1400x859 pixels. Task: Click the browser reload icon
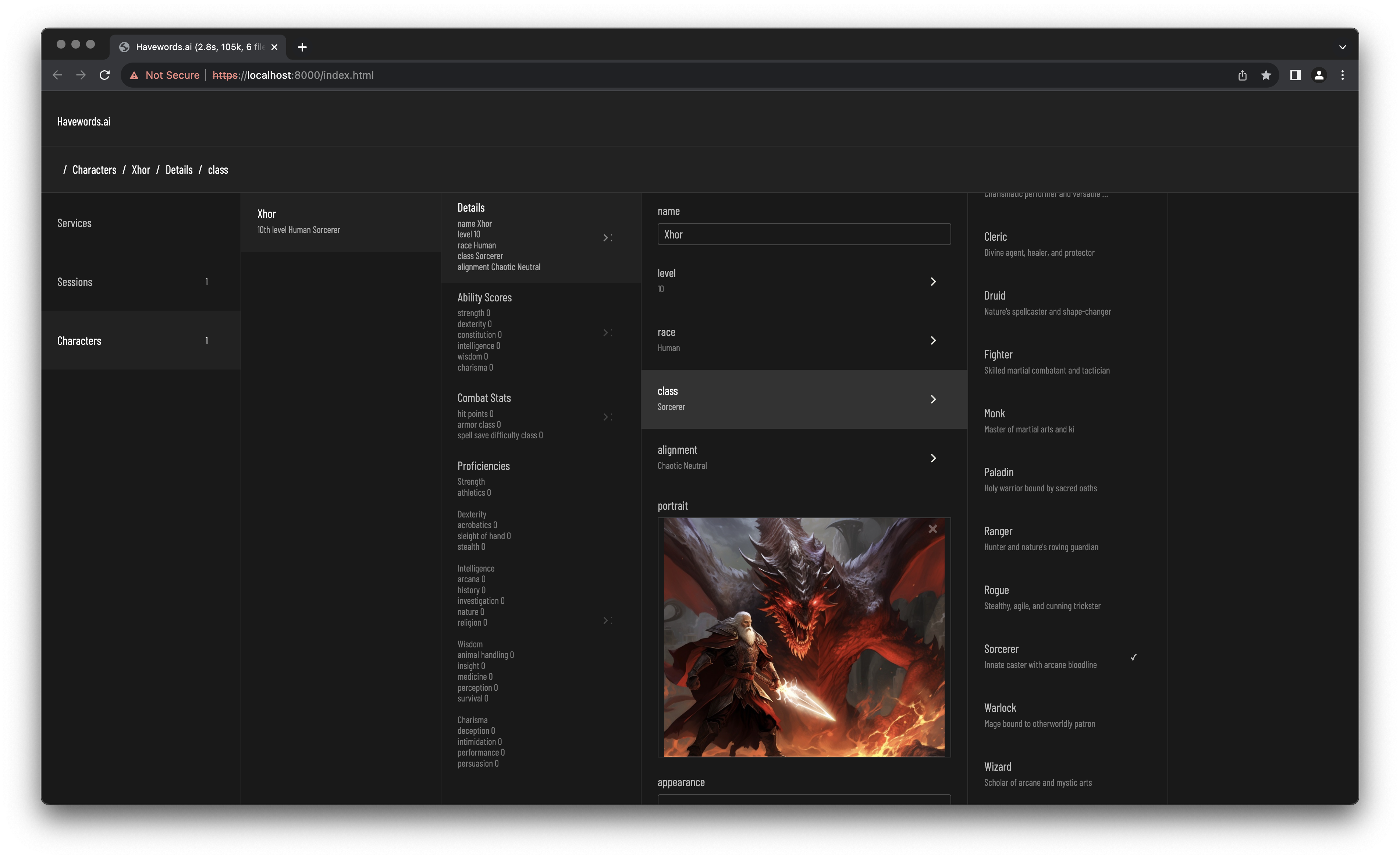coord(104,75)
